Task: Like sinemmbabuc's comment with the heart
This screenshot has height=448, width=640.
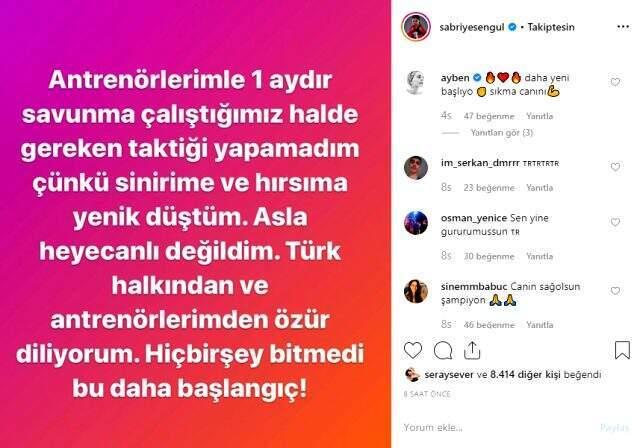Action: [615, 291]
